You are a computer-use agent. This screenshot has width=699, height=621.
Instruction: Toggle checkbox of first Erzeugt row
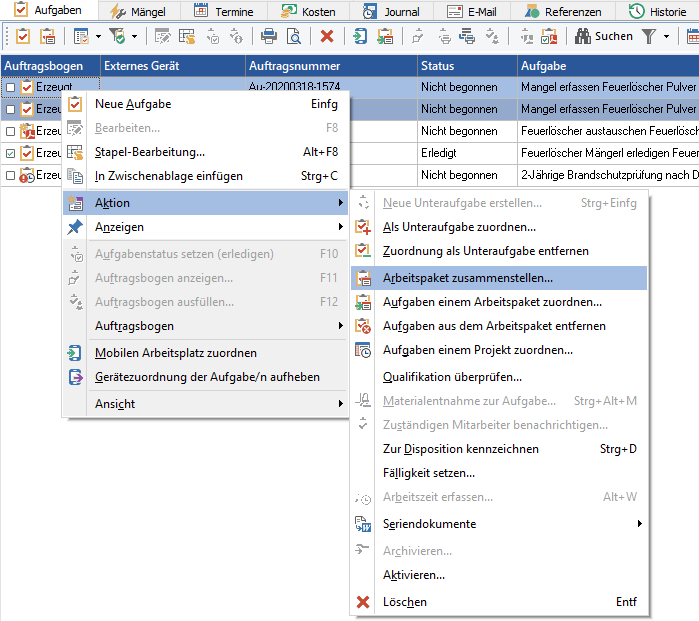[10, 87]
